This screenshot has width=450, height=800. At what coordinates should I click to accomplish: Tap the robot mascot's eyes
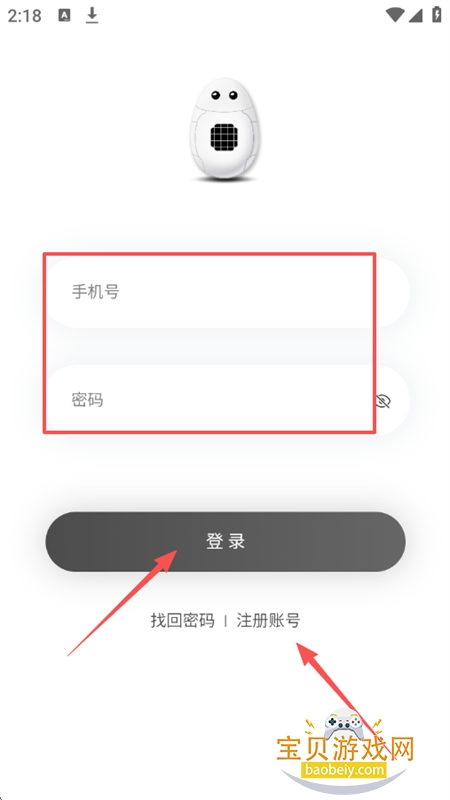coord(224,95)
